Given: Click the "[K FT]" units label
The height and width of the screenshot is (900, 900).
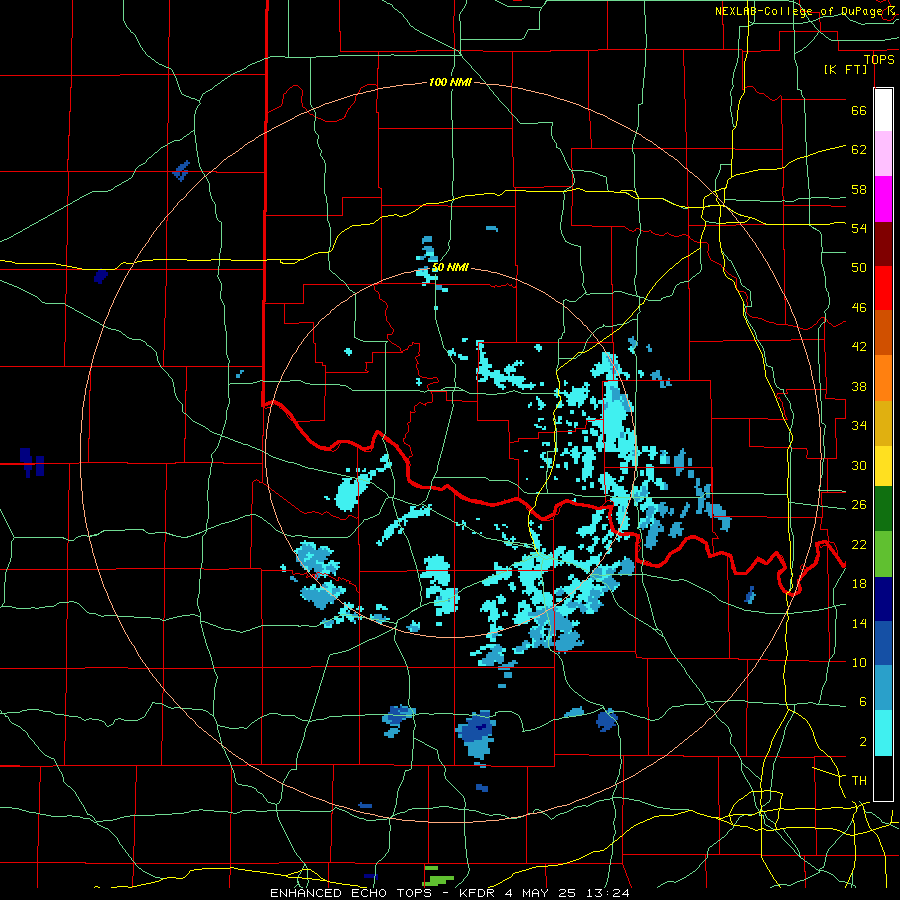Looking at the screenshot, I should click(845, 70).
